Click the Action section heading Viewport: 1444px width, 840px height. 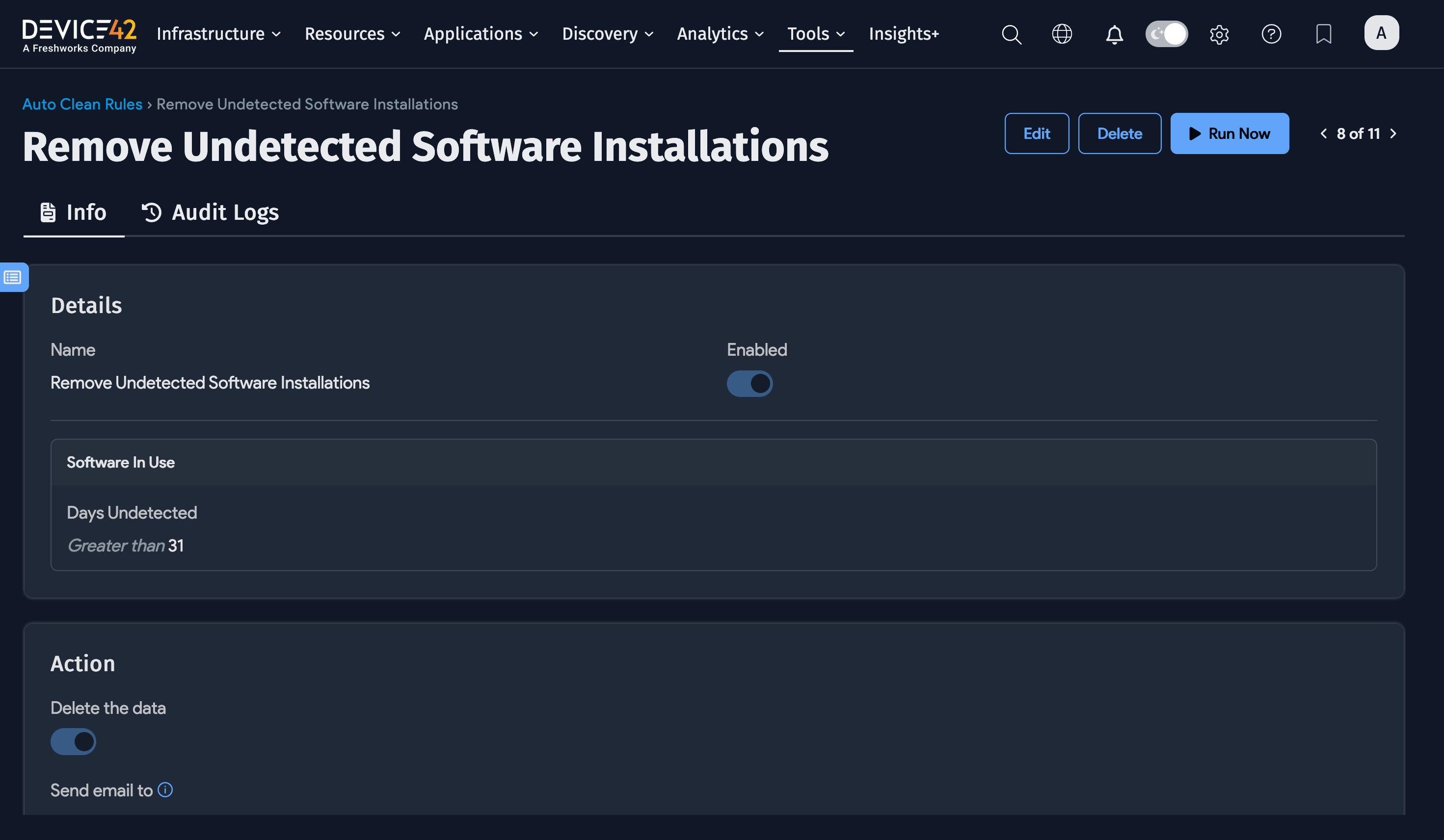coord(82,663)
